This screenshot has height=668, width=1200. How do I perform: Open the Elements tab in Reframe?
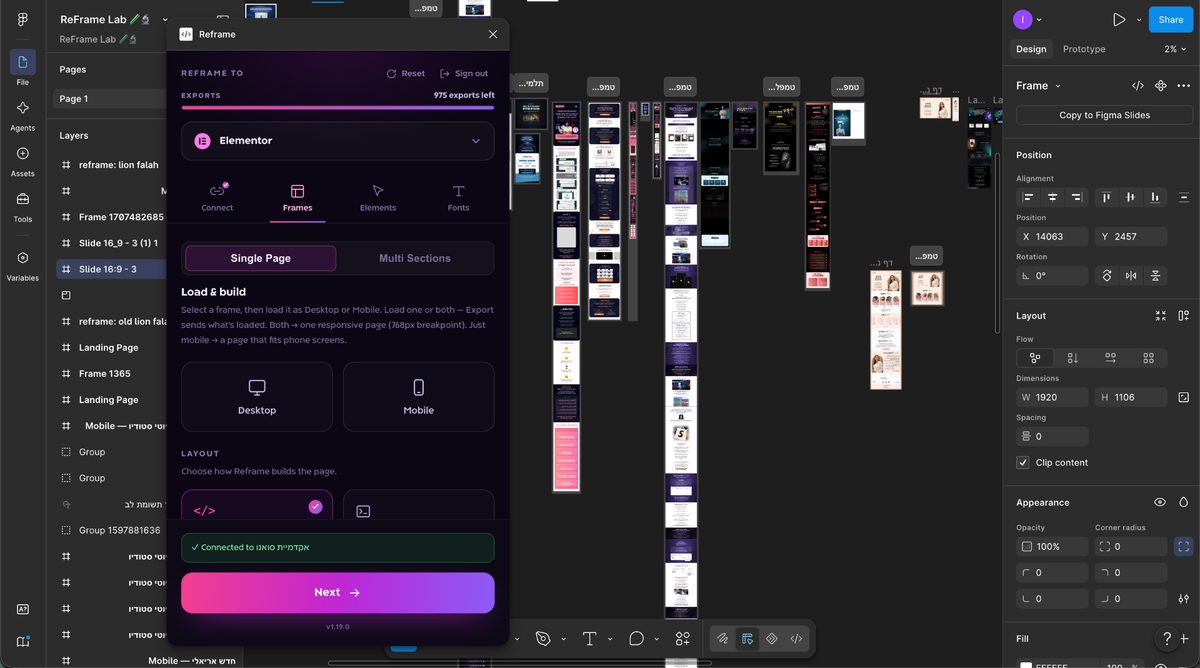(378, 197)
